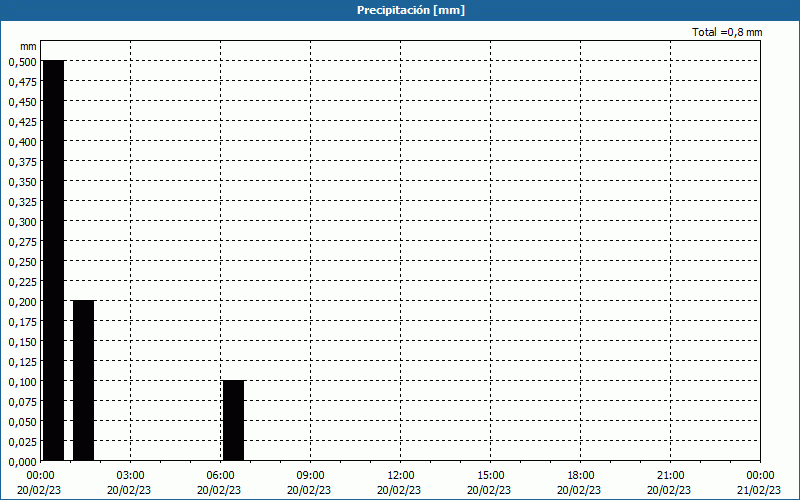The image size is (800, 500).
Task: Click the 0,300 y-axis label
Action: click(23, 221)
